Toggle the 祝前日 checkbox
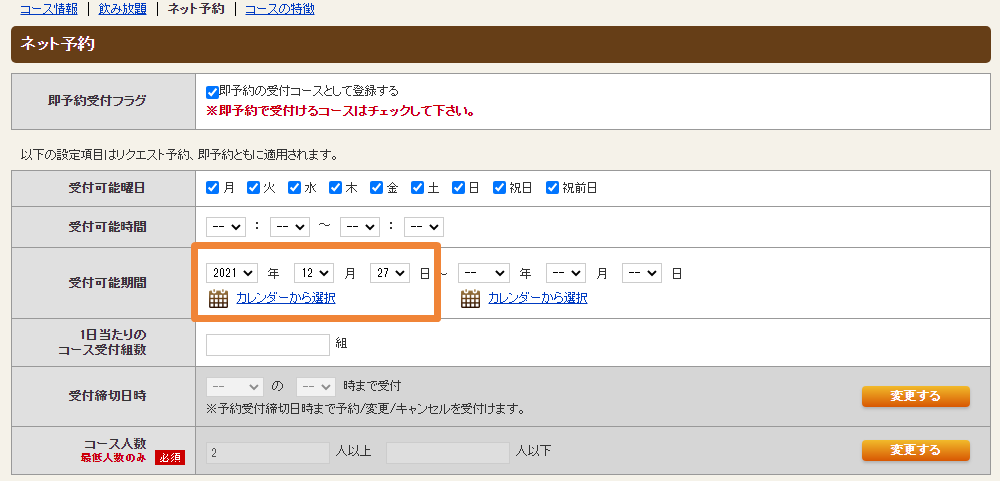The image size is (1000, 481). click(552, 188)
